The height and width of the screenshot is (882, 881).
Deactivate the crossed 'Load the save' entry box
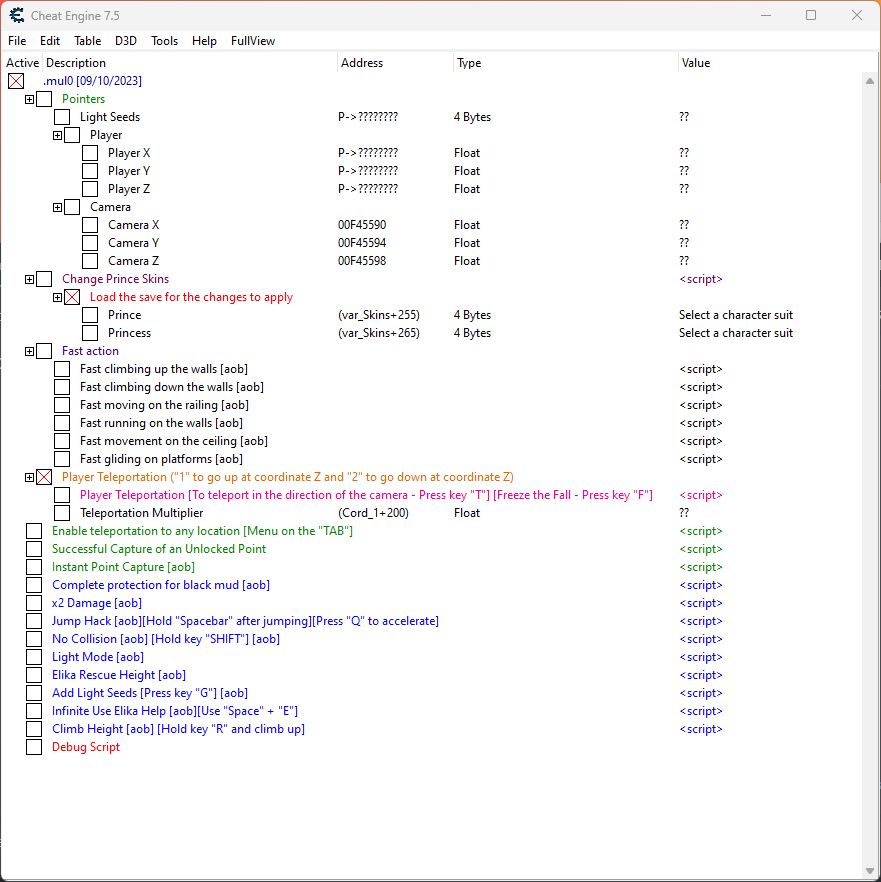tap(72, 297)
